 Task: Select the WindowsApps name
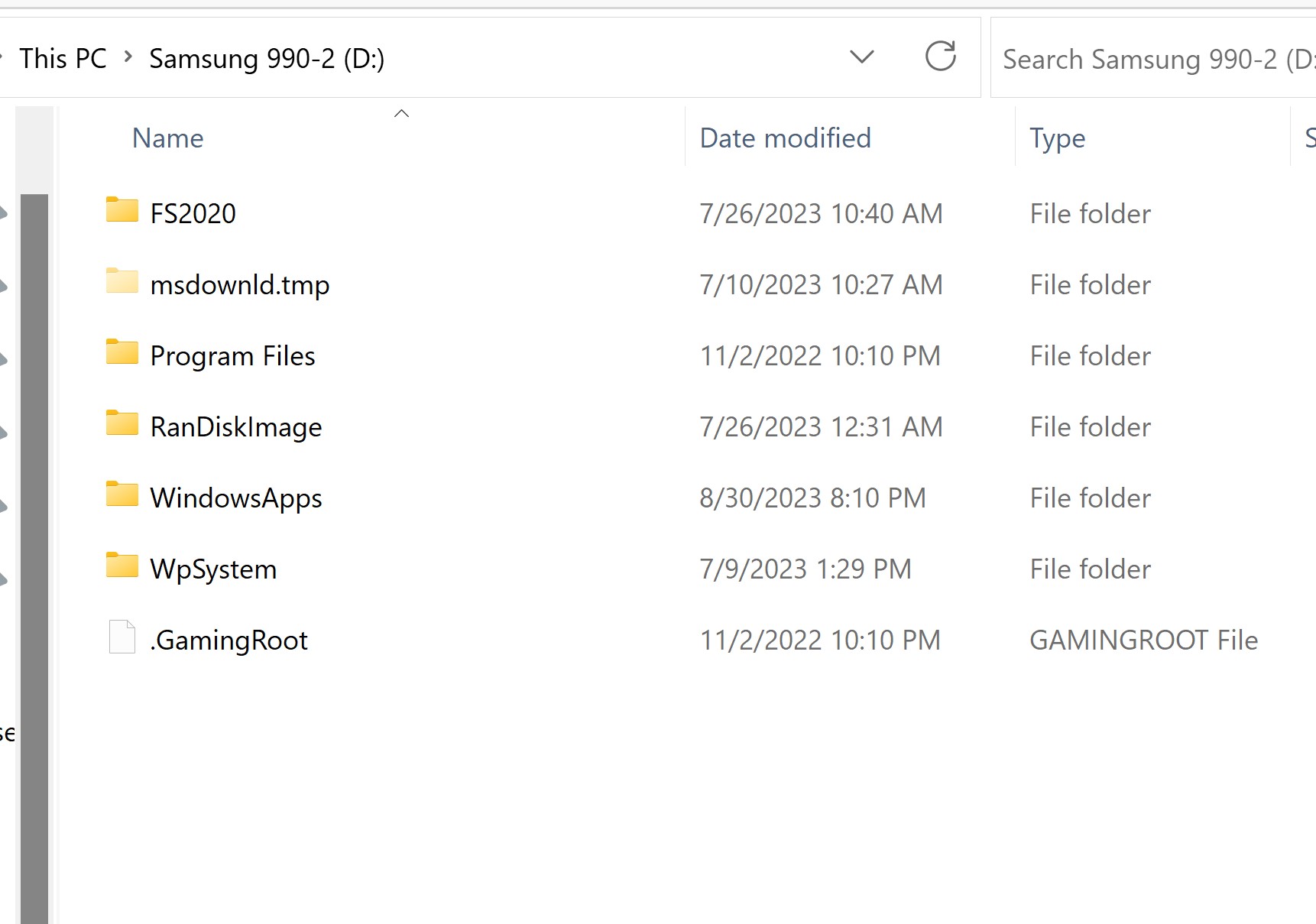(236, 498)
